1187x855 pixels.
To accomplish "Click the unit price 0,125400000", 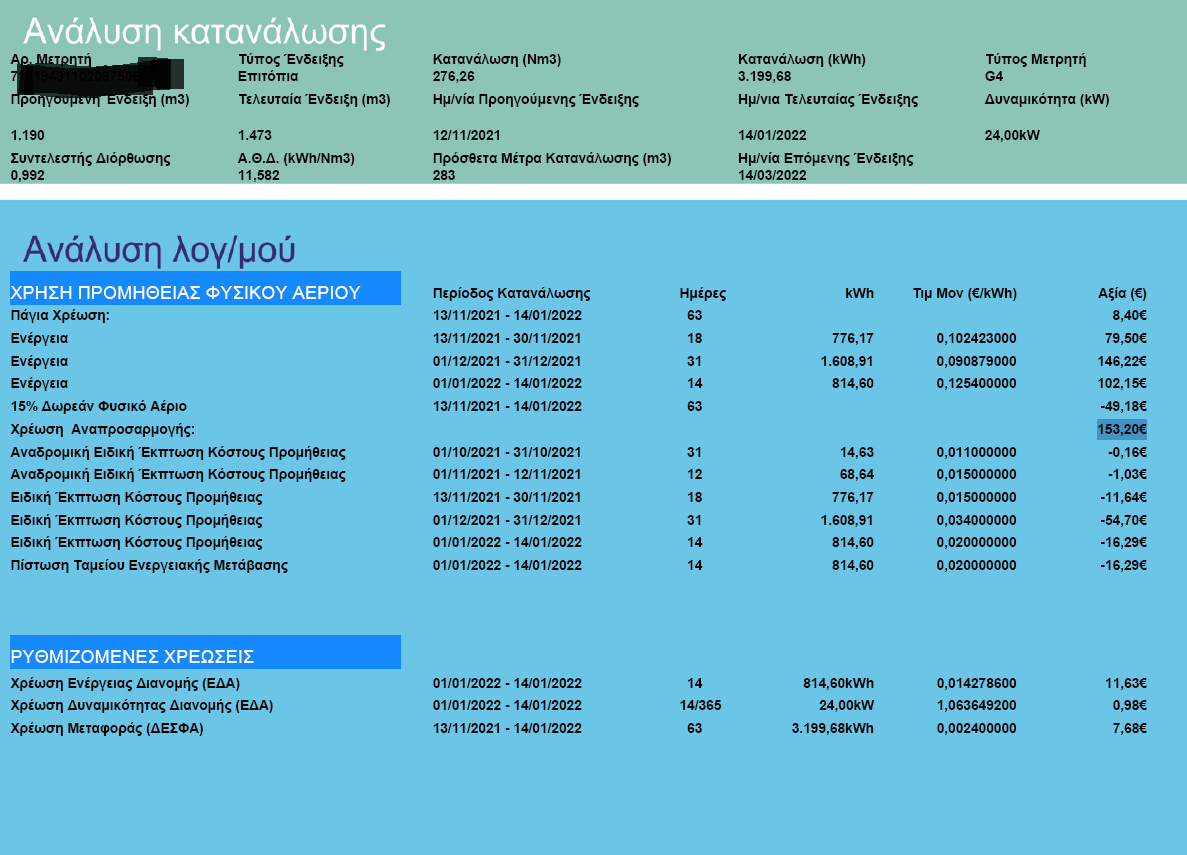I will point(977,383).
